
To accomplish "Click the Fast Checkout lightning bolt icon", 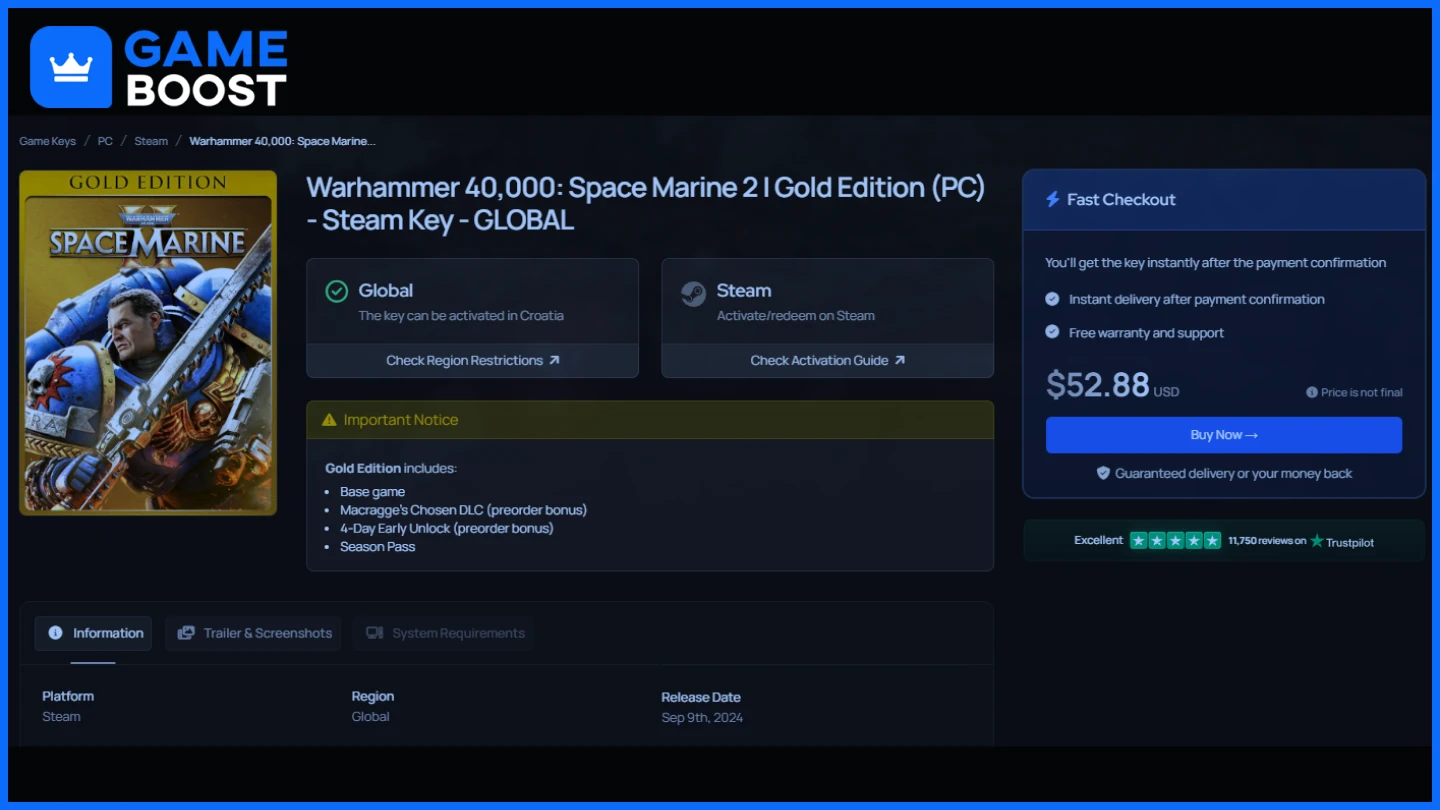I will (x=1052, y=200).
